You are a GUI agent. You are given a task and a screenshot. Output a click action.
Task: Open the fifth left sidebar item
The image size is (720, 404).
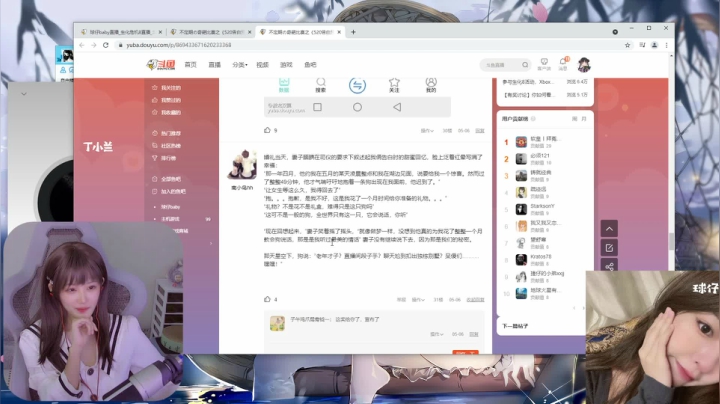[x=166, y=146]
